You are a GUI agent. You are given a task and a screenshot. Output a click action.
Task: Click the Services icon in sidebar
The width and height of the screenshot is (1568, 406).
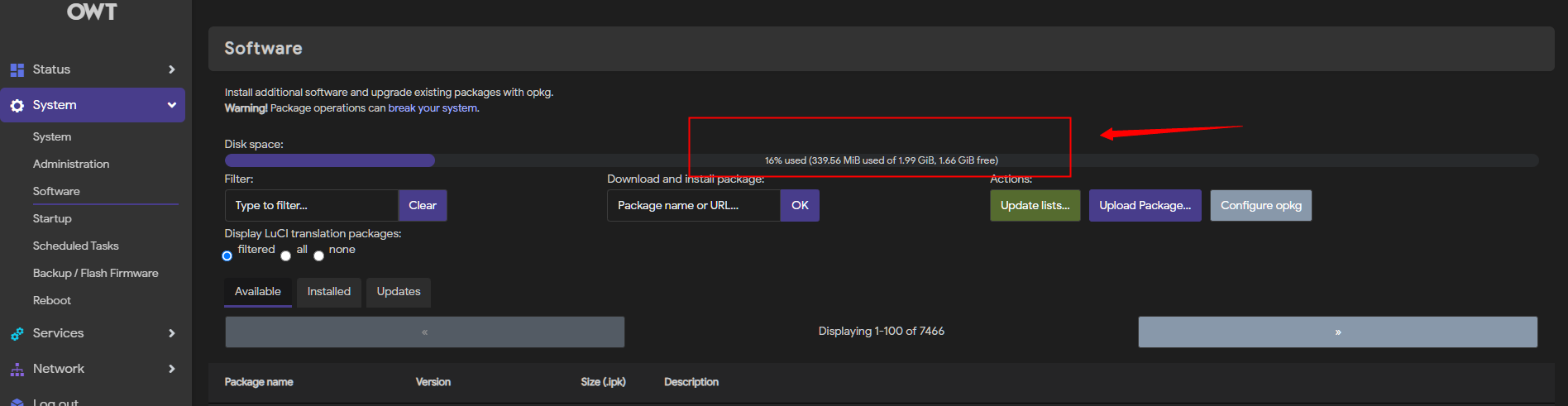tap(17, 333)
